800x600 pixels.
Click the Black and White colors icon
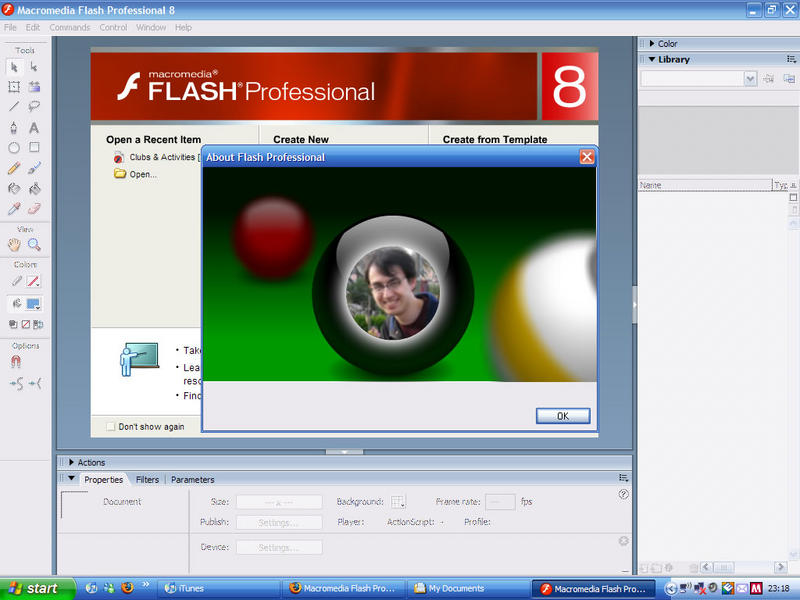pos(13,324)
